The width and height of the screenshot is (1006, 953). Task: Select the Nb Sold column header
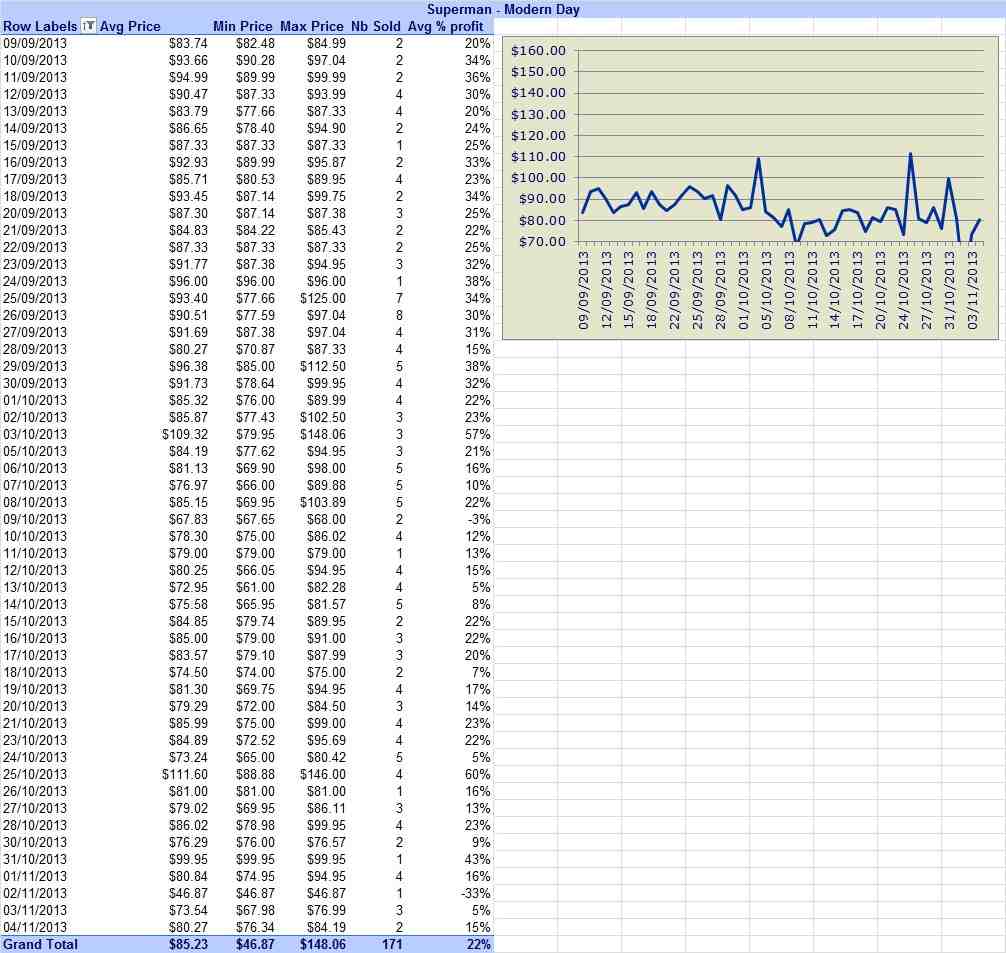375,26
